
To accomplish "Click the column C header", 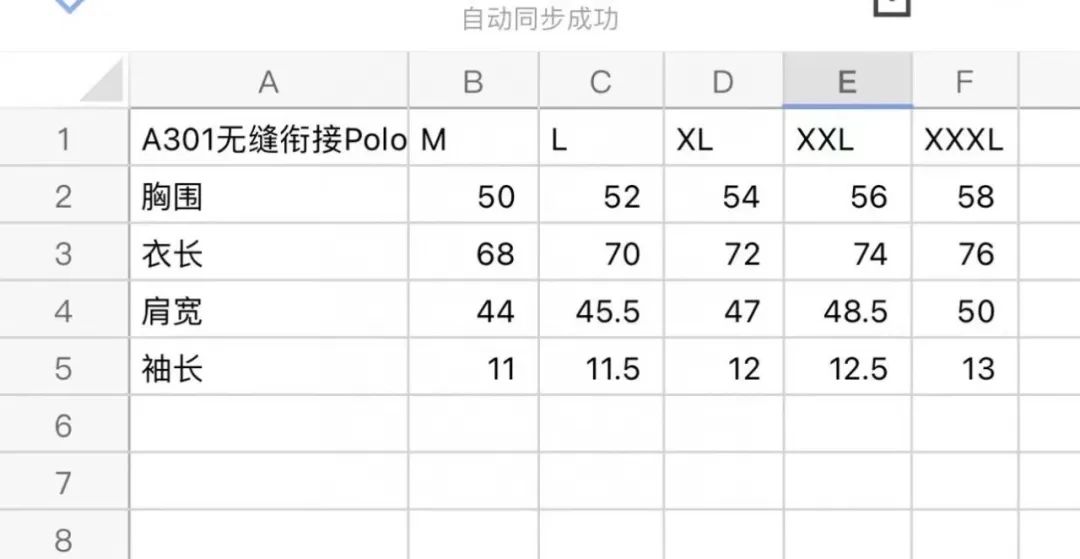I will pos(600,82).
